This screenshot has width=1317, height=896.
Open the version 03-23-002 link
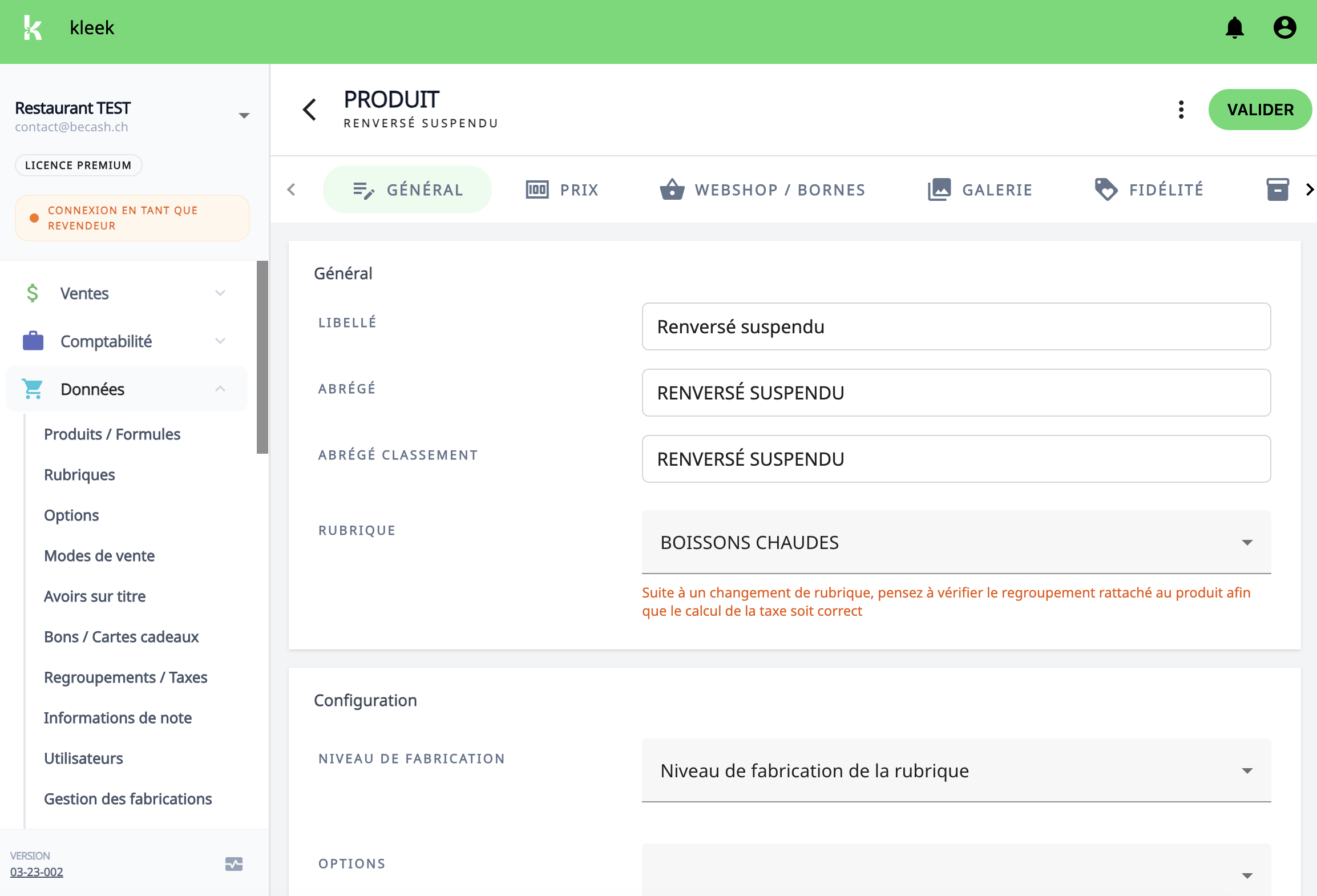[37, 872]
